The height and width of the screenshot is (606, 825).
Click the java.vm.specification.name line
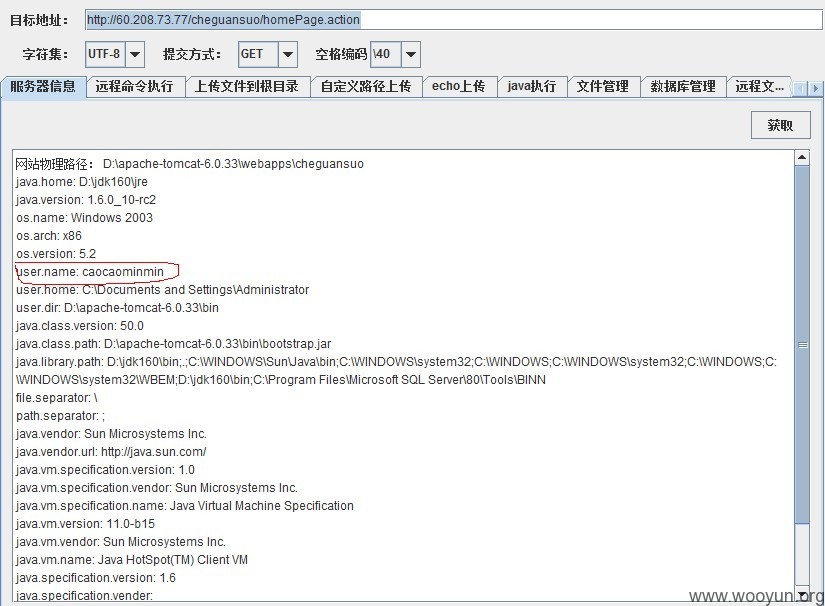pos(185,506)
